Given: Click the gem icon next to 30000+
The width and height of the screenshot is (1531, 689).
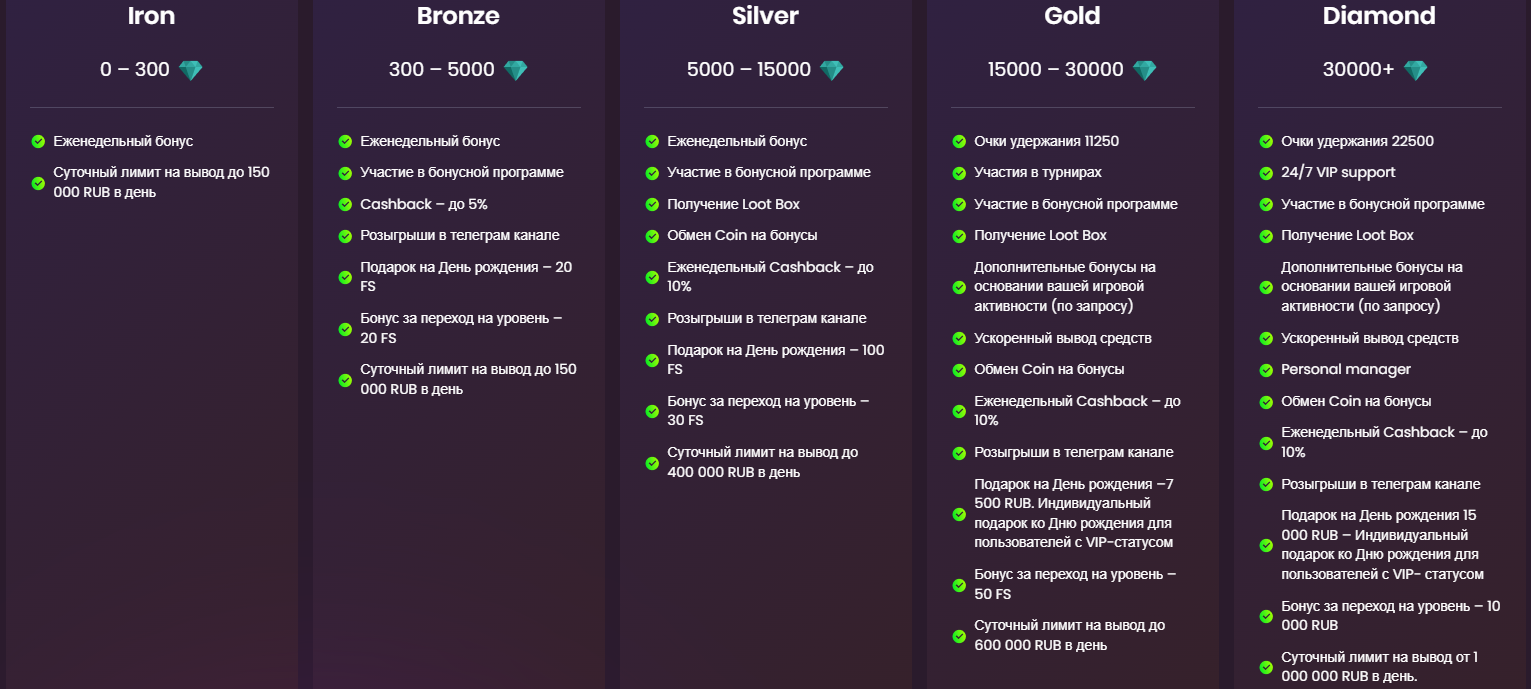Looking at the screenshot, I should click(x=1415, y=70).
